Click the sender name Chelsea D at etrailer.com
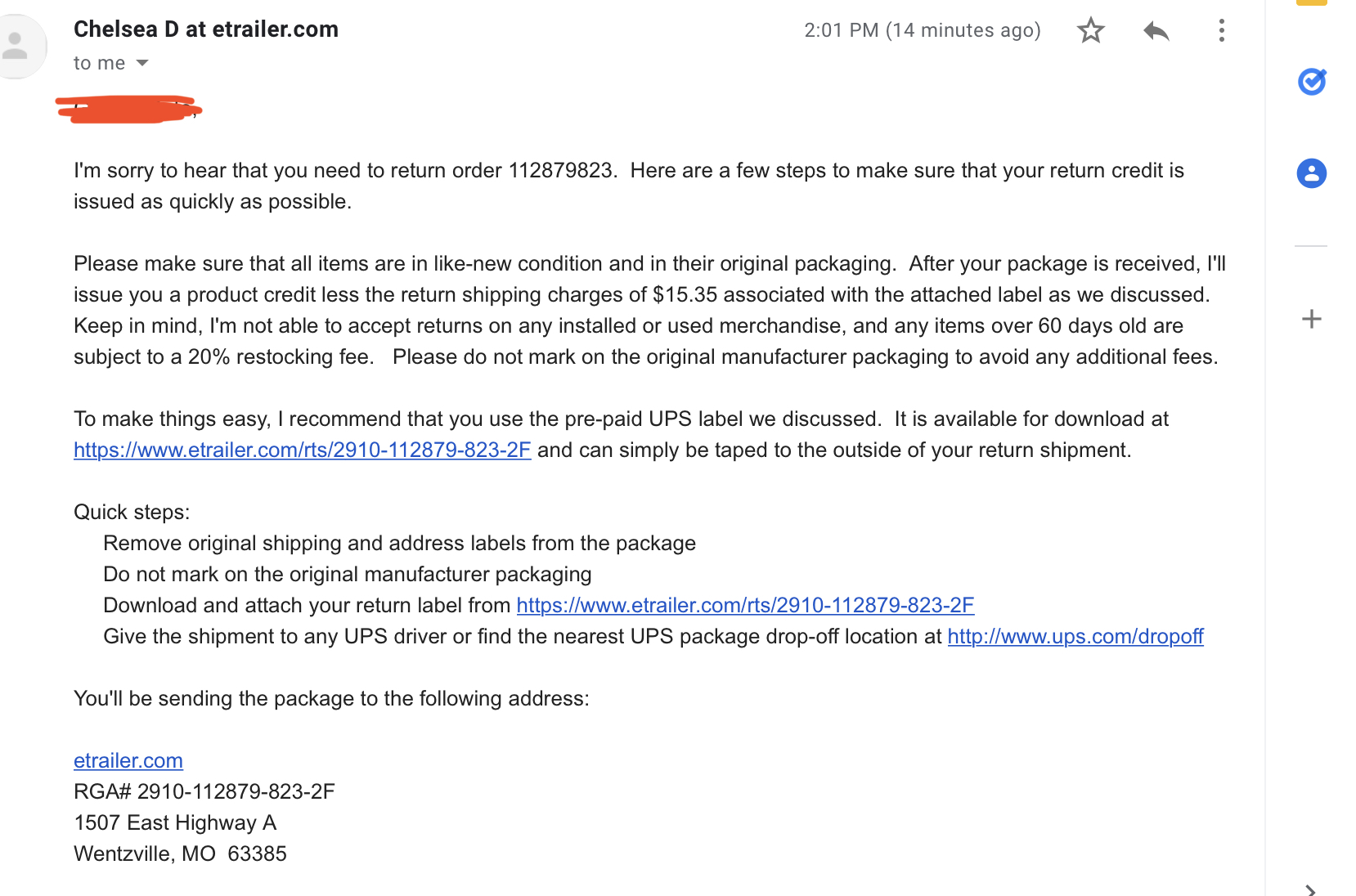This screenshot has width=1356, height=896. [206, 29]
